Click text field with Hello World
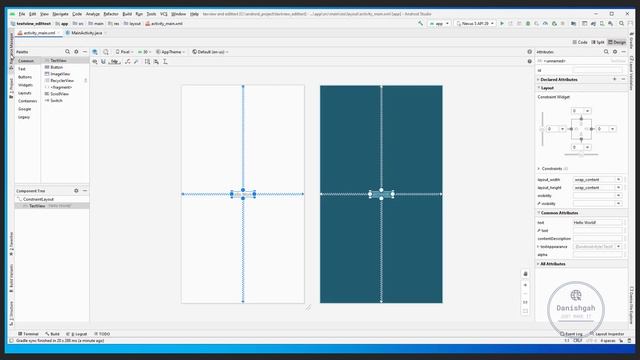This screenshot has width=640, height=360. point(598,222)
